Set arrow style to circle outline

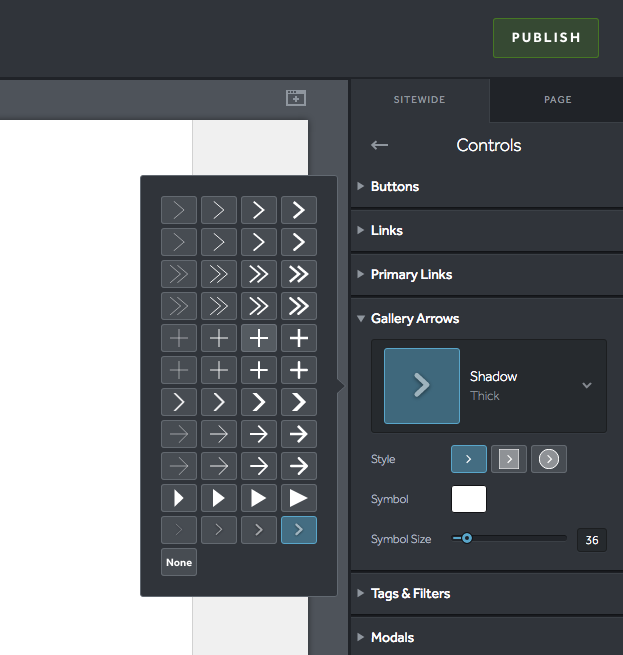click(x=549, y=459)
